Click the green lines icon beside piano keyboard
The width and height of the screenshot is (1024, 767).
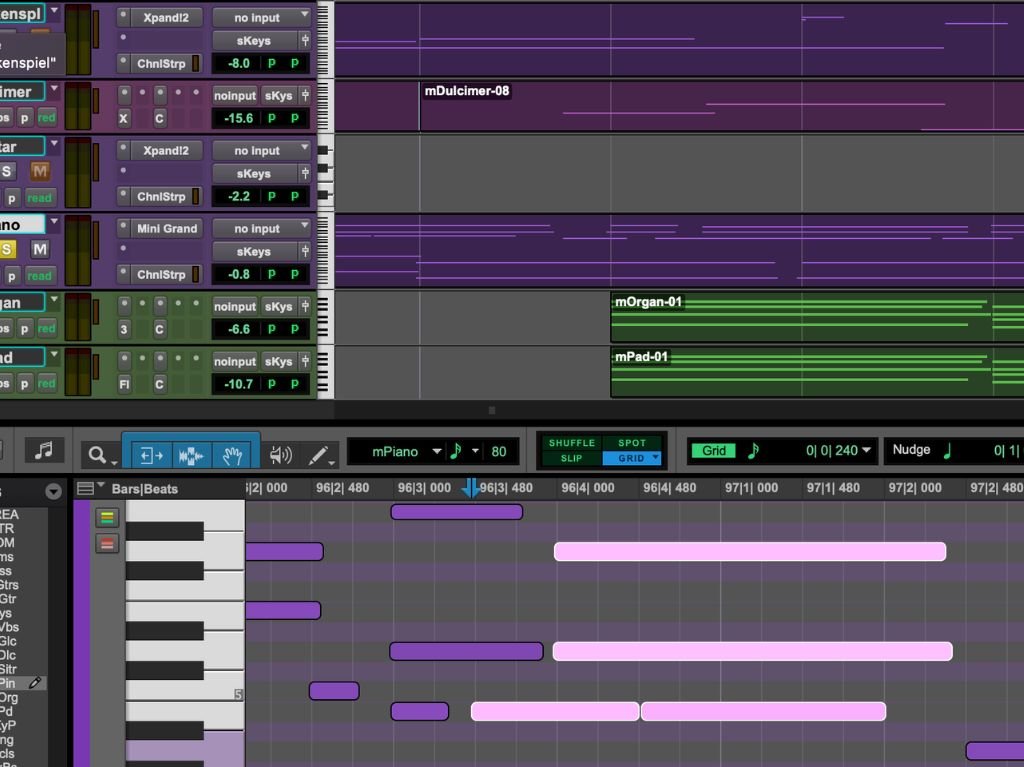[108, 518]
